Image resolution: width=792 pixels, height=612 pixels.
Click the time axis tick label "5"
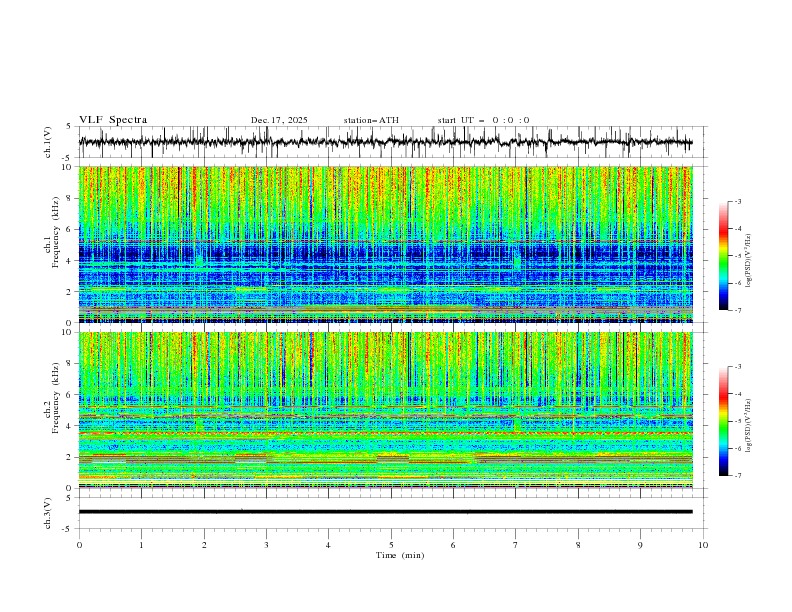pos(391,545)
